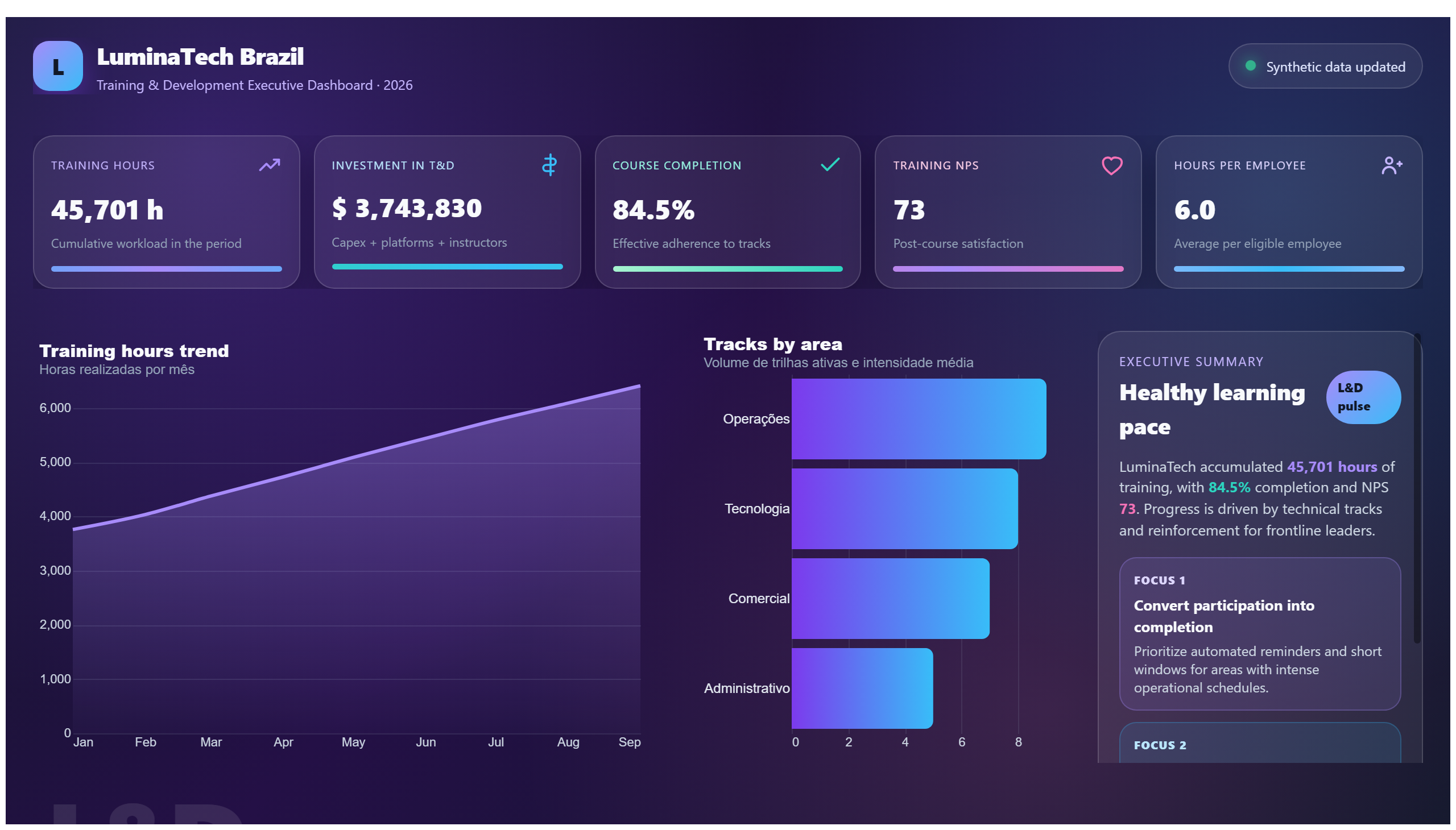
Task: Click the Training Hours progress bar
Action: 167,269
